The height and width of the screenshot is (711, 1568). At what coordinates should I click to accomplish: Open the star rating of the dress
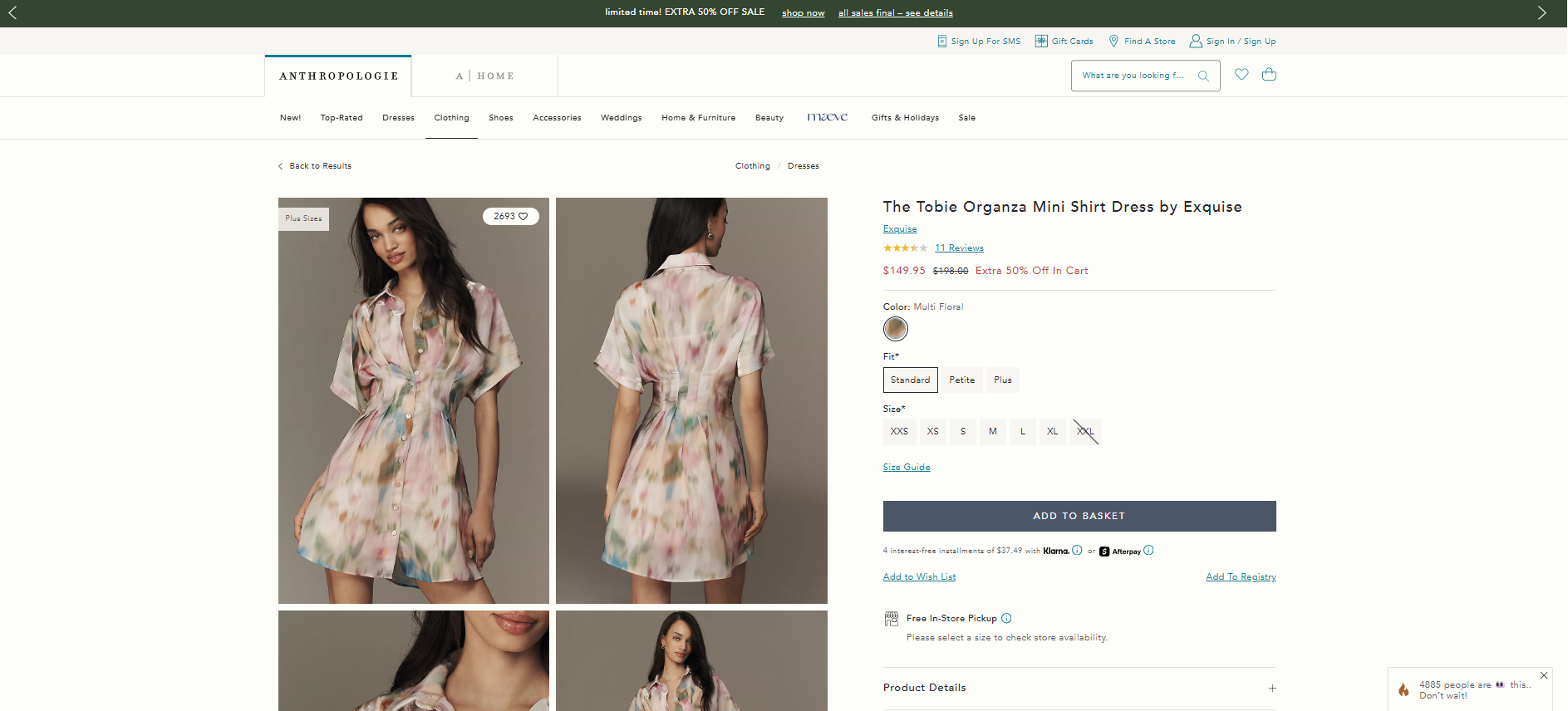coord(905,248)
